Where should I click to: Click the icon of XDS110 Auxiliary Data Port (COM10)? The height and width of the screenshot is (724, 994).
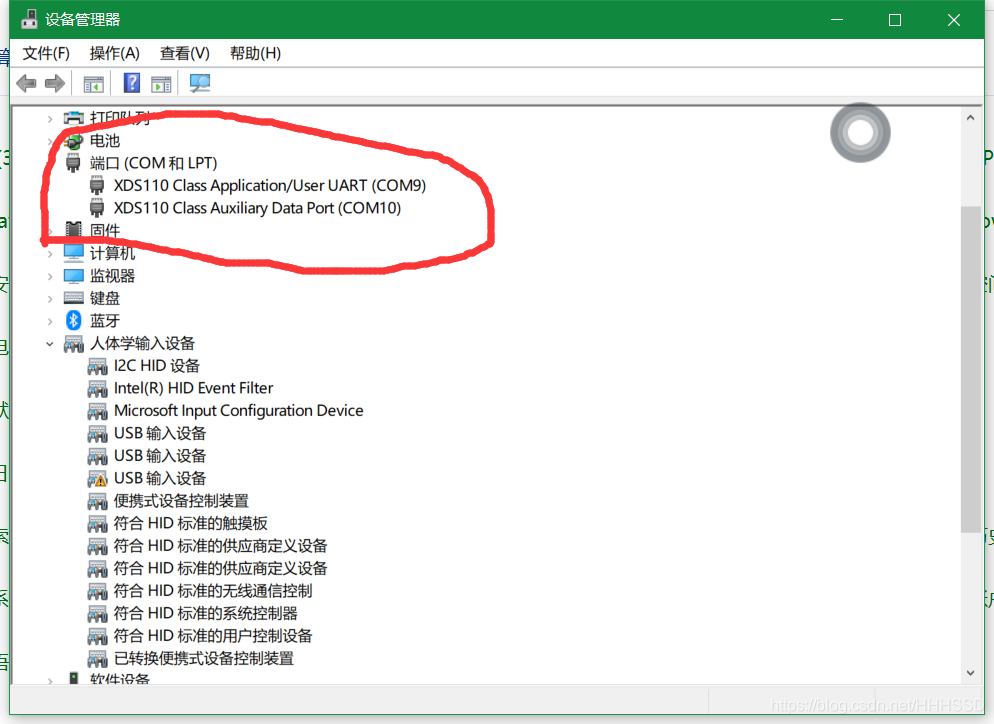(97, 208)
